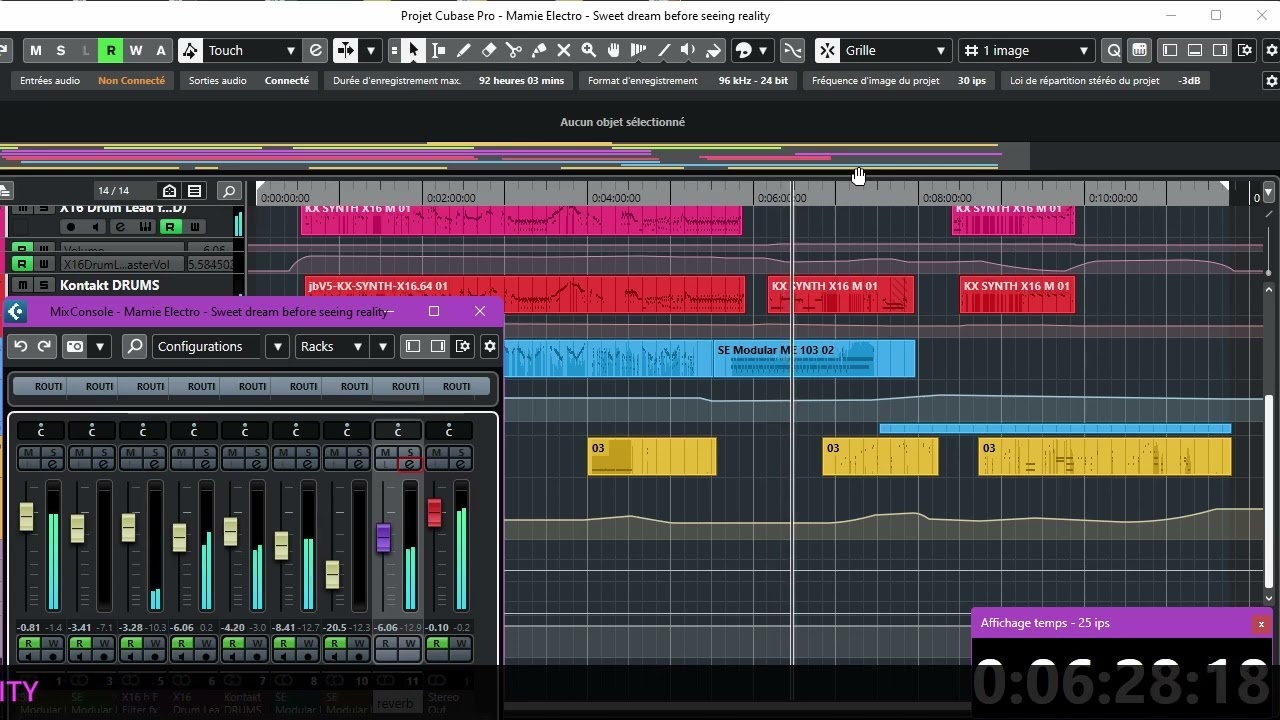Expand the arrow next to Racks
Viewport: 1280px width, 720px height.
tap(382, 346)
